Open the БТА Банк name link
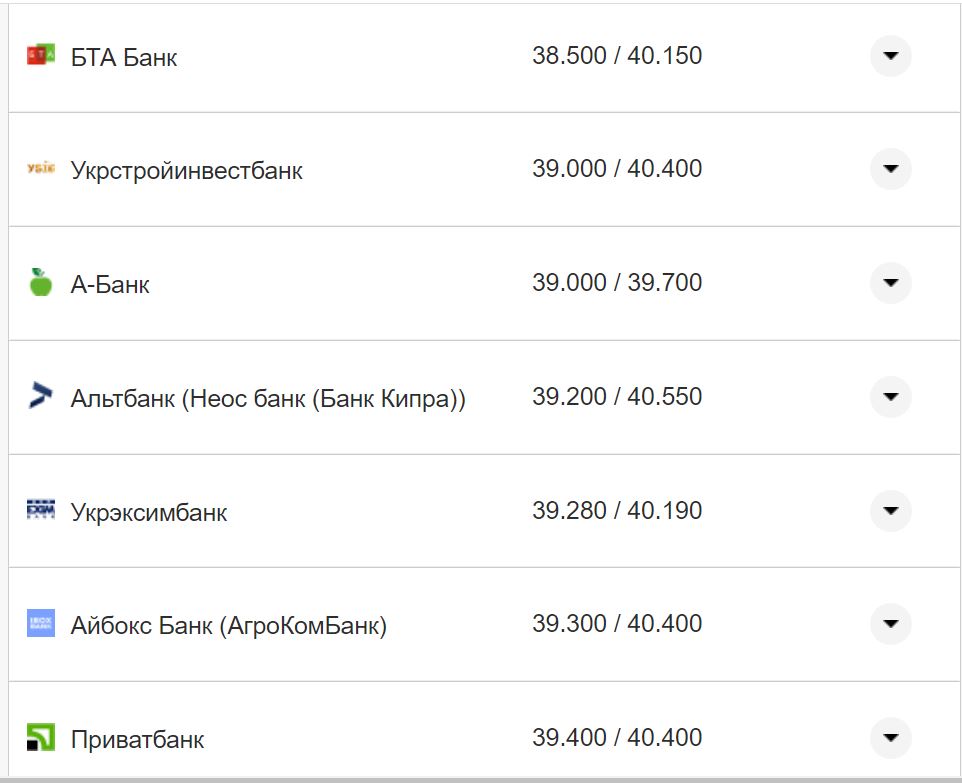Viewport: 962px width, 783px height. pos(124,58)
